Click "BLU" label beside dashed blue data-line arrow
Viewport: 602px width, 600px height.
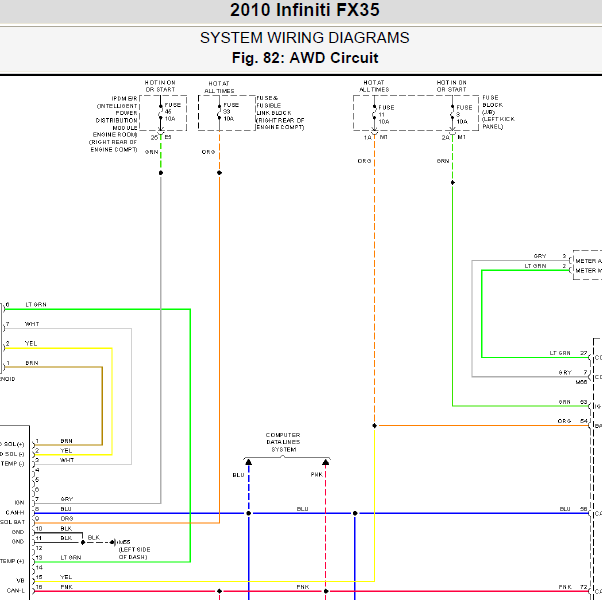pyautogui.click(x=238, y=475)
